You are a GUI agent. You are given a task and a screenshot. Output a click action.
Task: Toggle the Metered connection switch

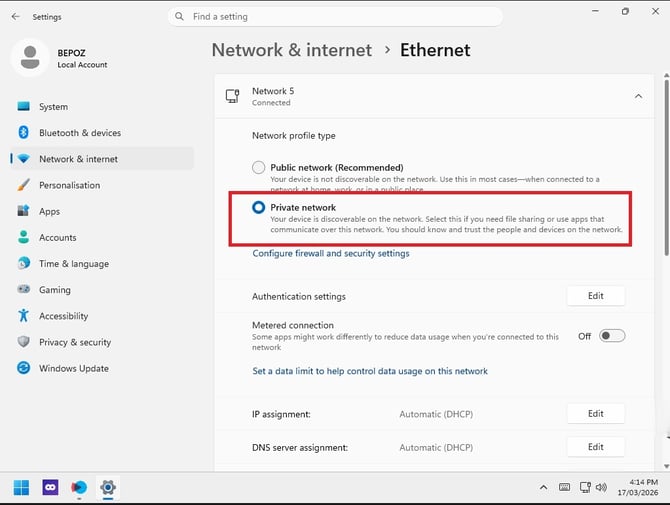612,336
